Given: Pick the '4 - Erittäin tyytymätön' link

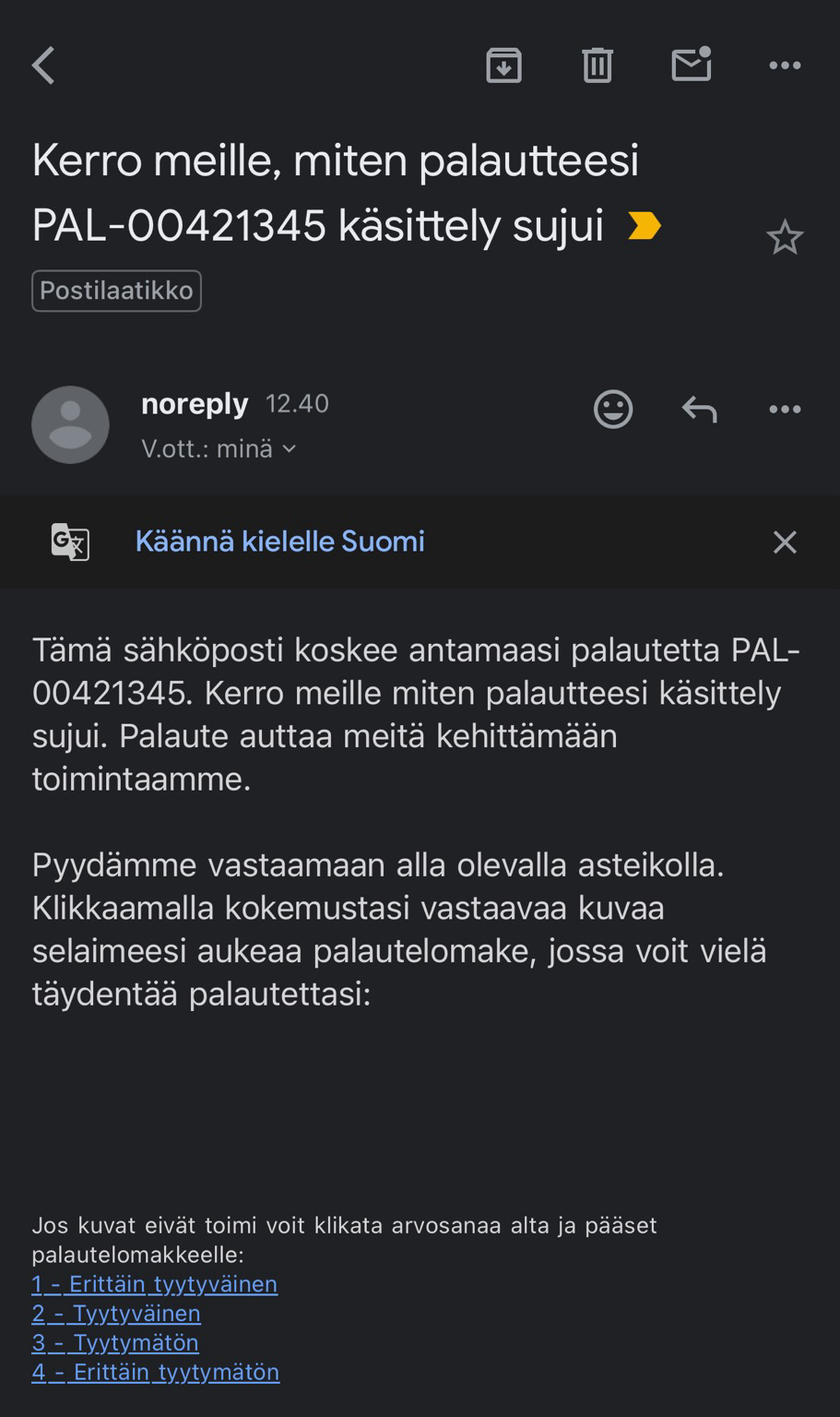Looking at the screenshot, I should (155, 1372).
